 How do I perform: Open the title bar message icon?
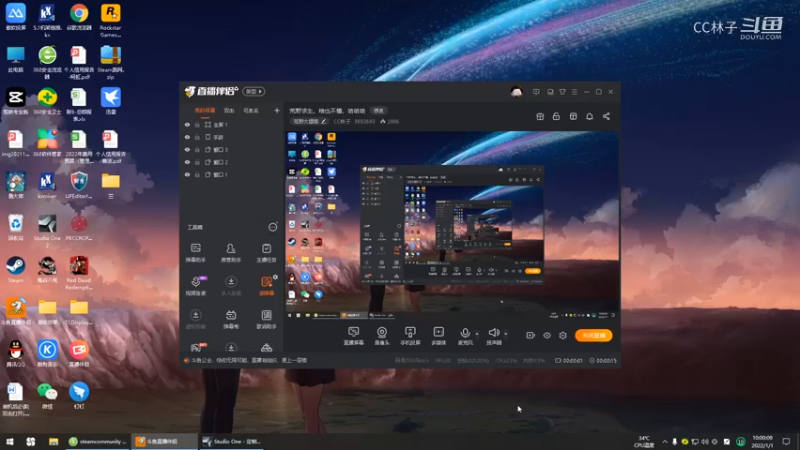(536, 92)
